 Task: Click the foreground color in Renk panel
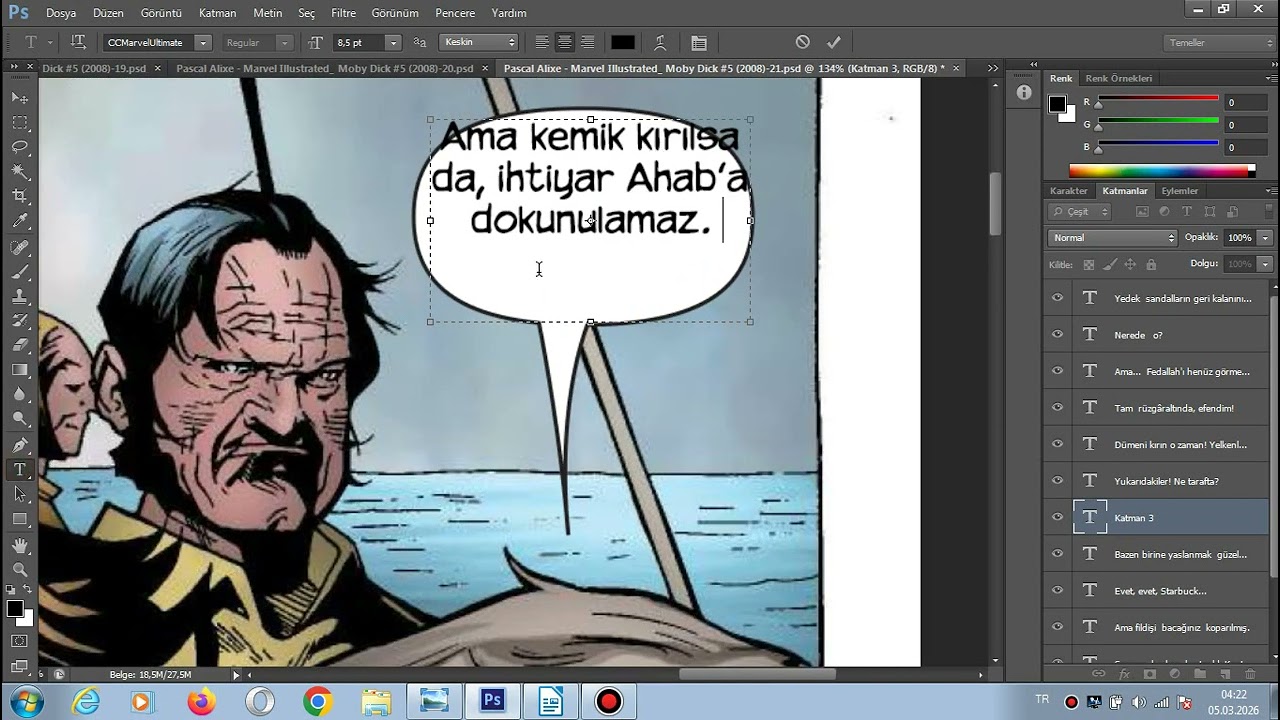tap(1057, 104)
